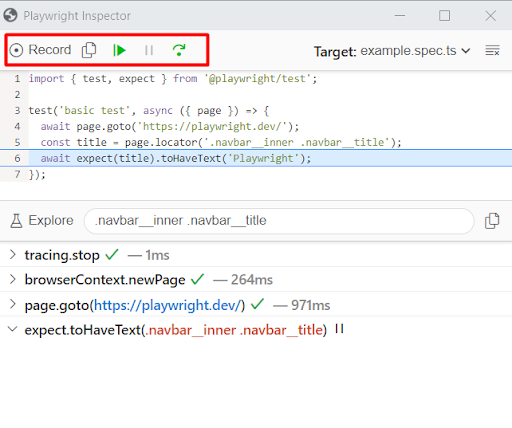
Task: Click code line 5 const title locator
Action: point(221,143)
